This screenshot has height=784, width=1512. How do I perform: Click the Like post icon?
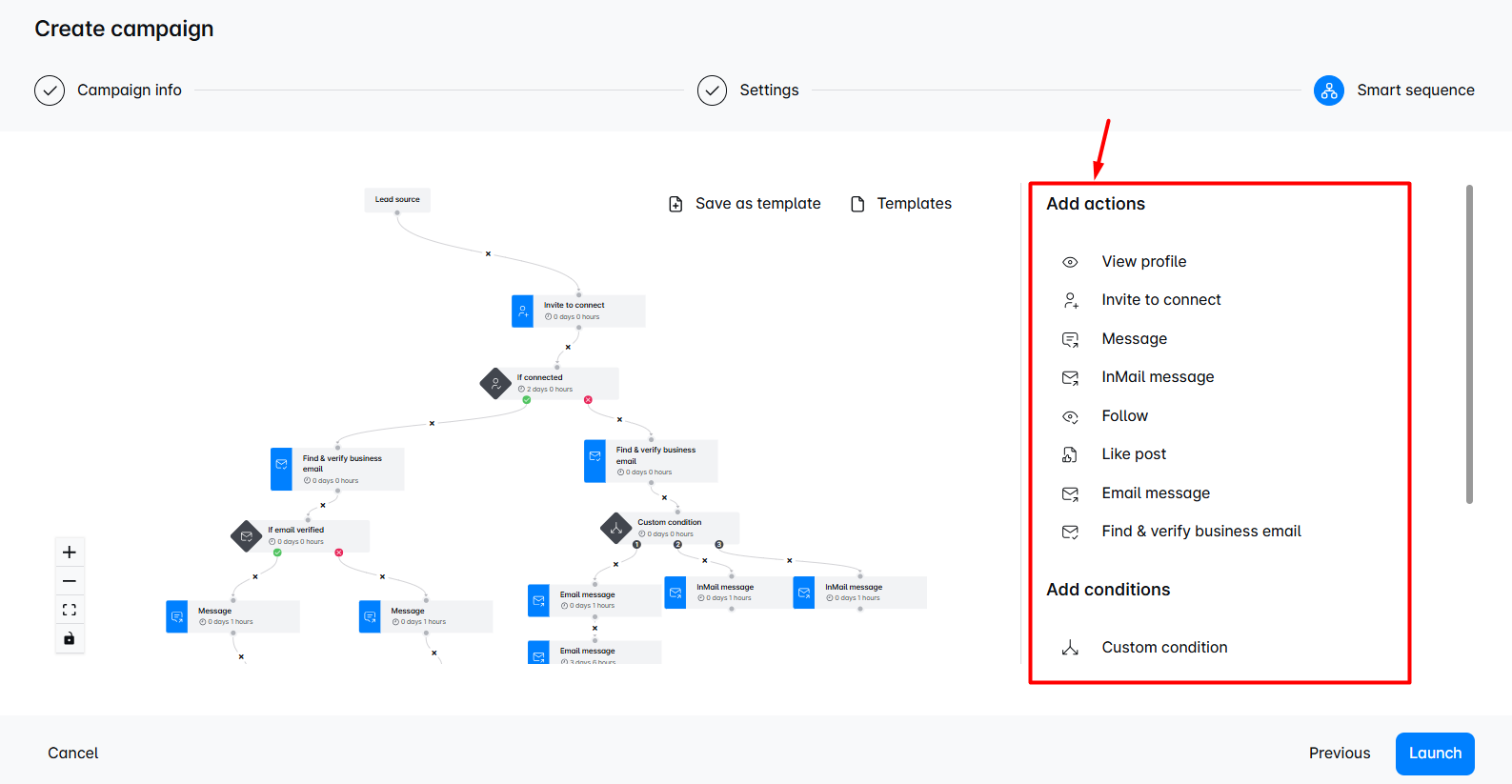[x=1070, y=454]
